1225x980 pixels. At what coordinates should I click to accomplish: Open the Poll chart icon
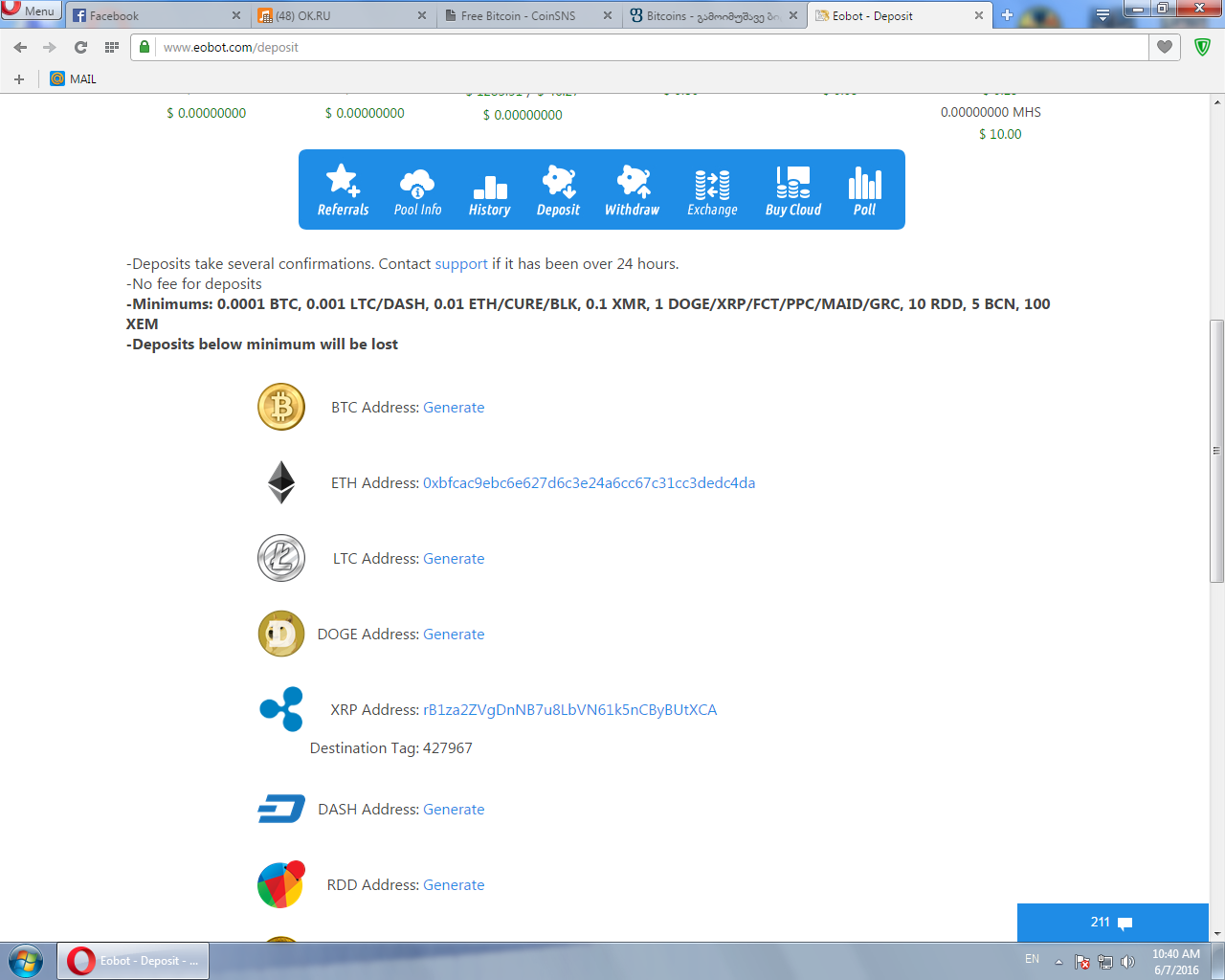864,189
